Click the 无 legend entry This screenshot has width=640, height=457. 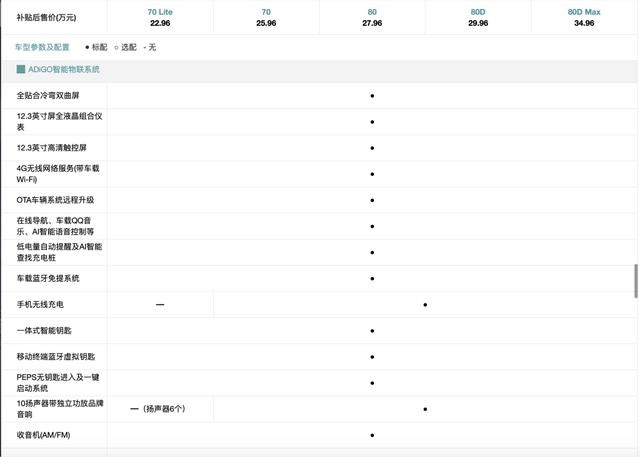pyautogui.click(x=150, y=47)
